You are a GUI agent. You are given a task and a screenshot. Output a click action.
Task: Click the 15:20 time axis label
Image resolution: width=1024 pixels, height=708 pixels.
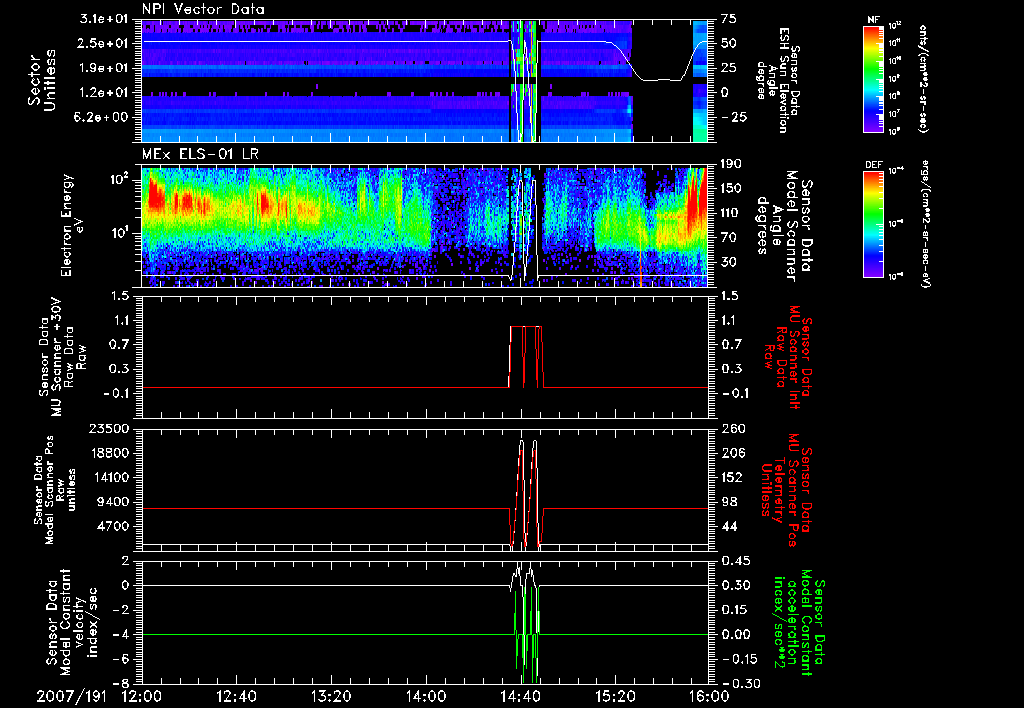(x=615, y=696)
